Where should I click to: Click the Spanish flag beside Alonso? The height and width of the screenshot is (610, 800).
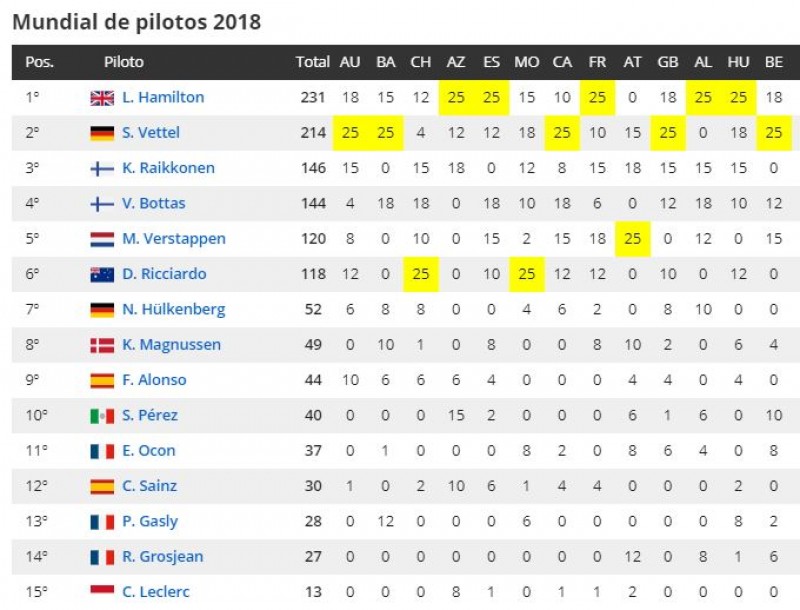pyautogui.click(x=102, y=380)
